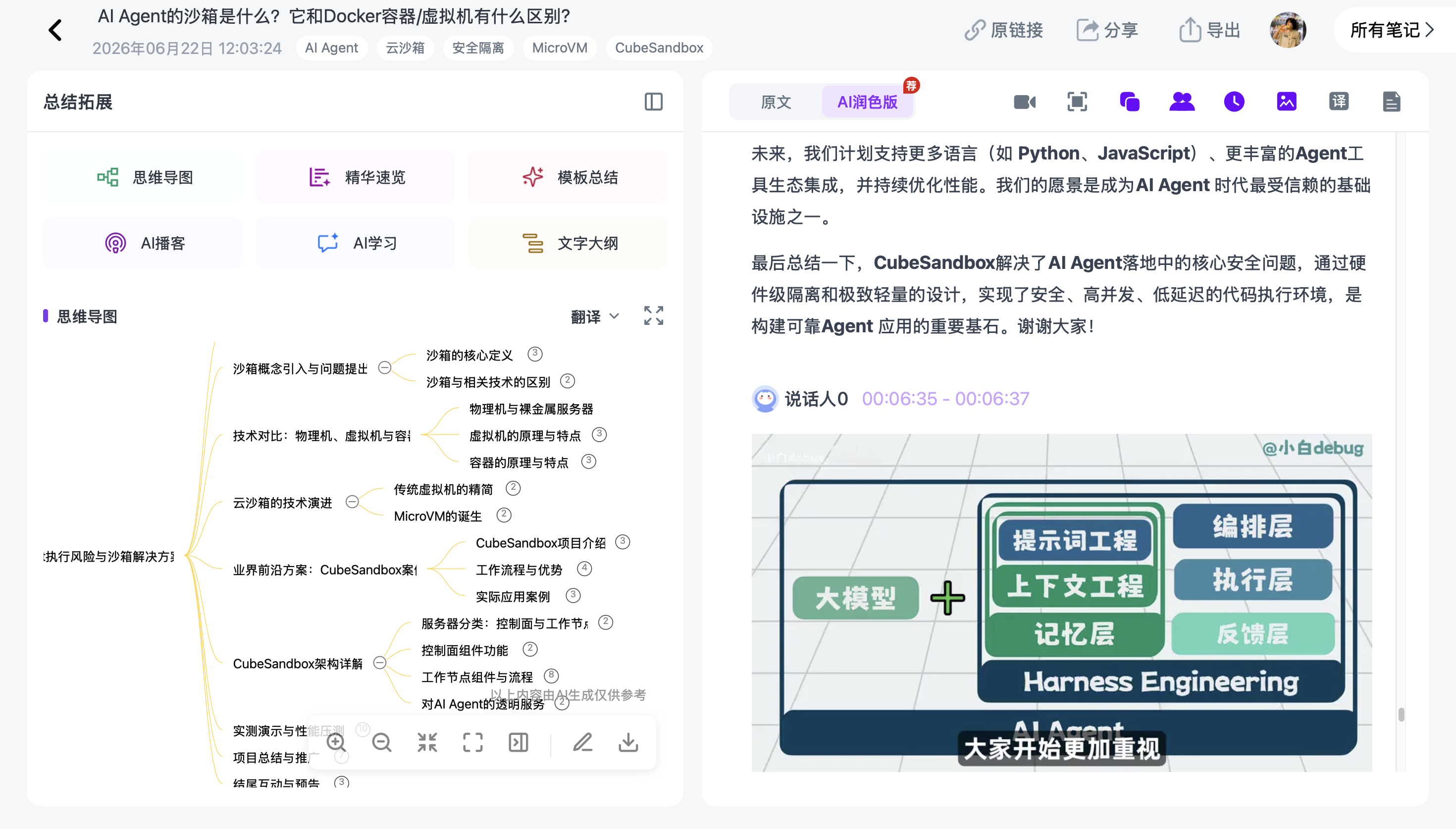Open the 翻译 translate dropdown

click(595, 316)
